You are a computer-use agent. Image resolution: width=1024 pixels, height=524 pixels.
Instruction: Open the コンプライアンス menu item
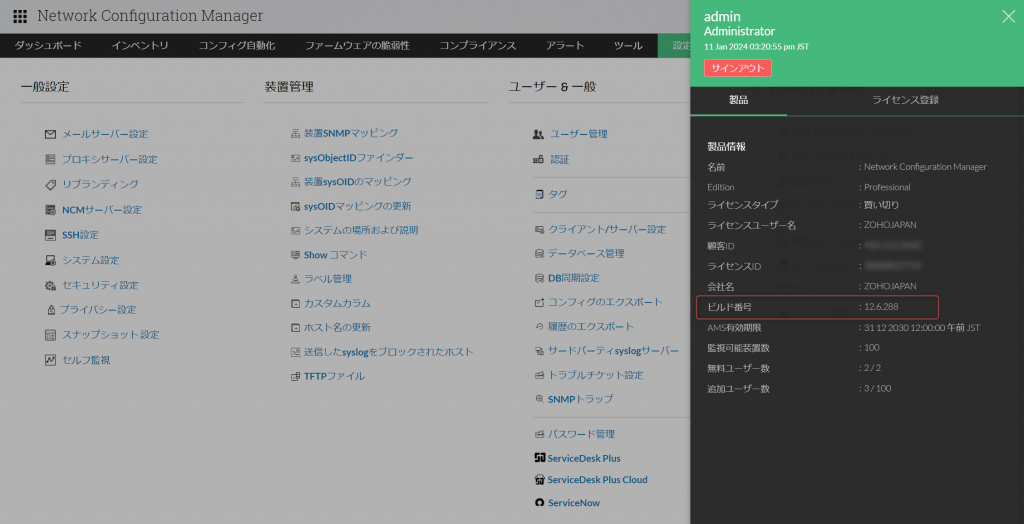coord(478,46)
